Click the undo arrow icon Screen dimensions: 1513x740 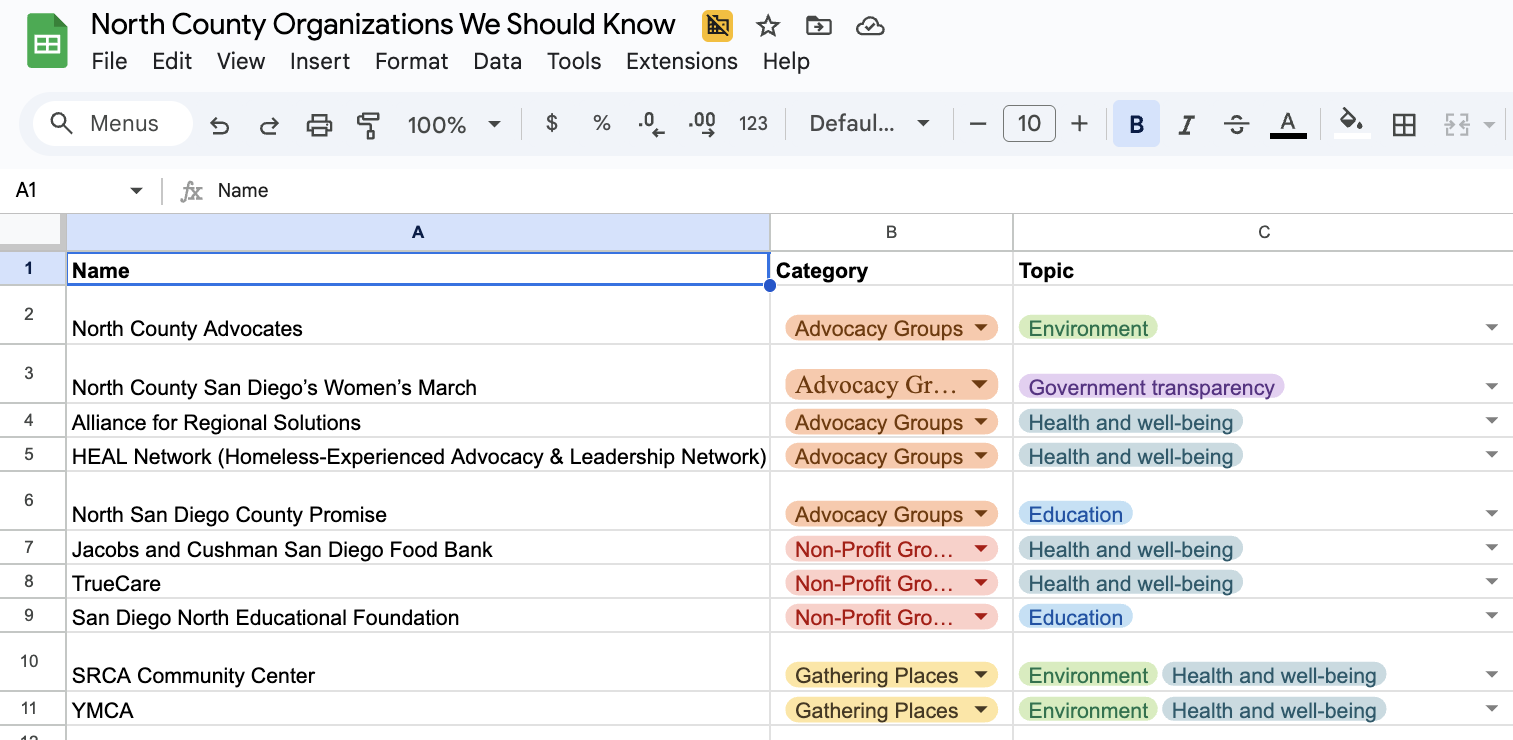click(x=220, y=125)
